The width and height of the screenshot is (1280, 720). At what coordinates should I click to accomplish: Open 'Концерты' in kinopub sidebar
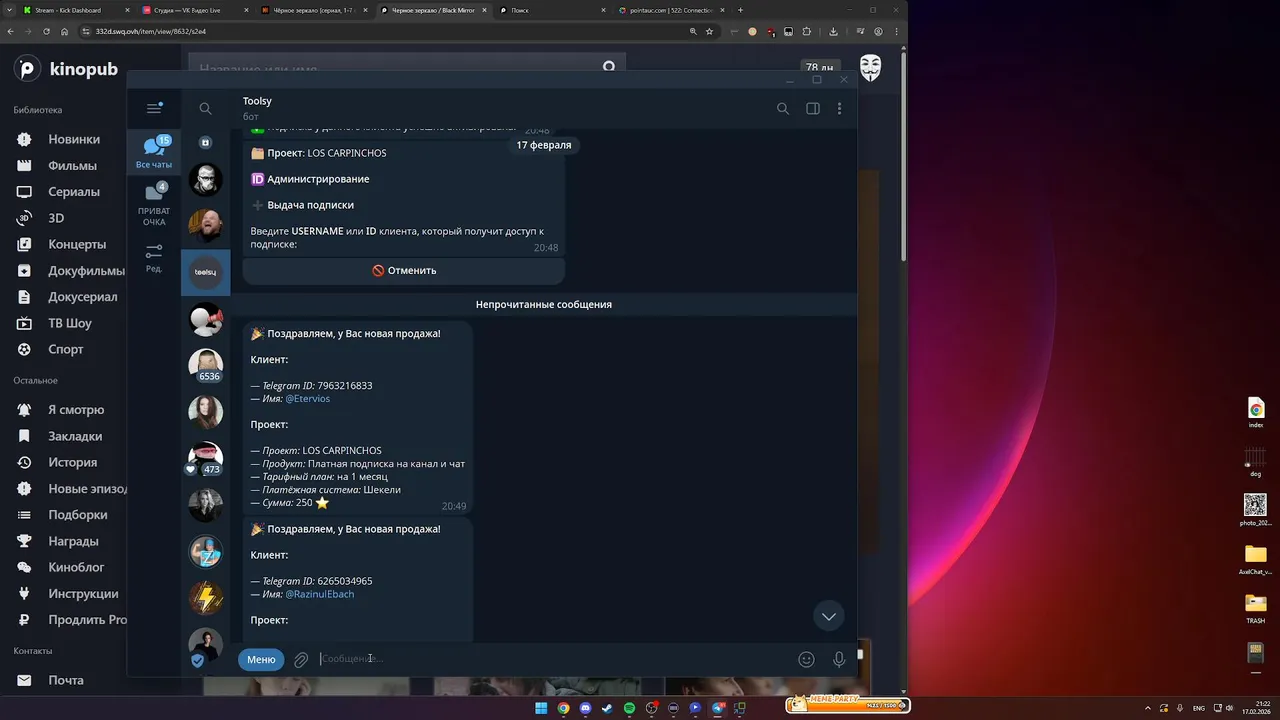pyautogui.click(x=77, y=244)
